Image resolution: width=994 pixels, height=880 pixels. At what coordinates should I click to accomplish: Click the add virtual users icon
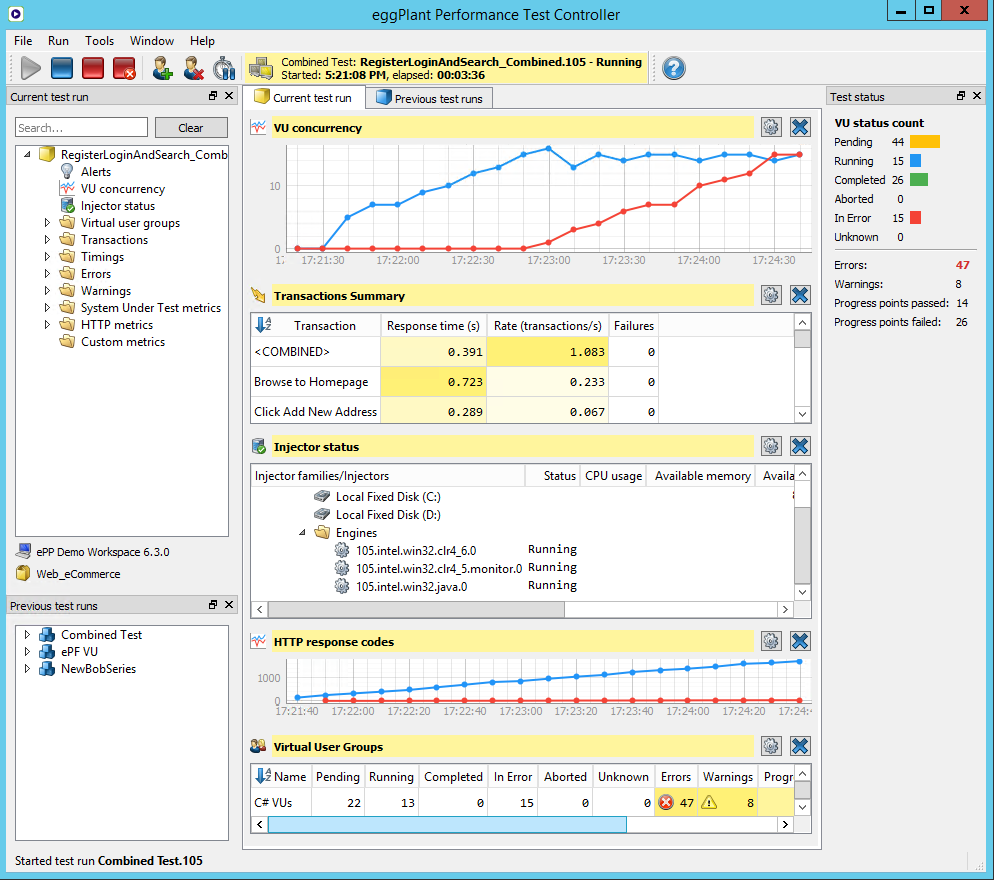[x=162, y=68]
